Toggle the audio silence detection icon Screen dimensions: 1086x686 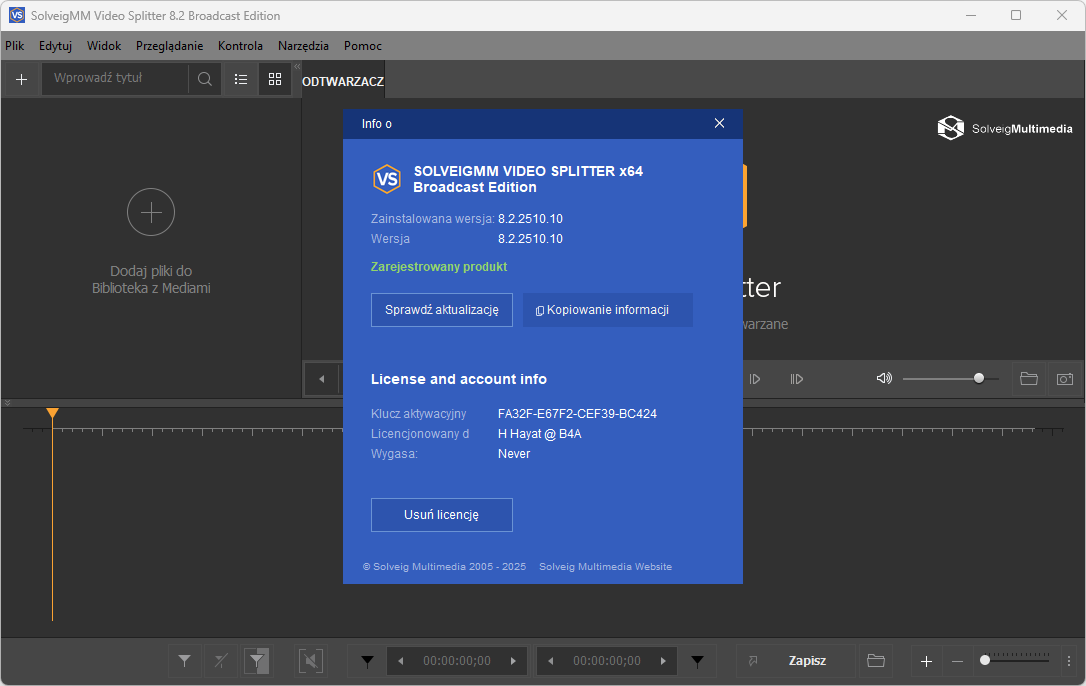pos(310,661)
